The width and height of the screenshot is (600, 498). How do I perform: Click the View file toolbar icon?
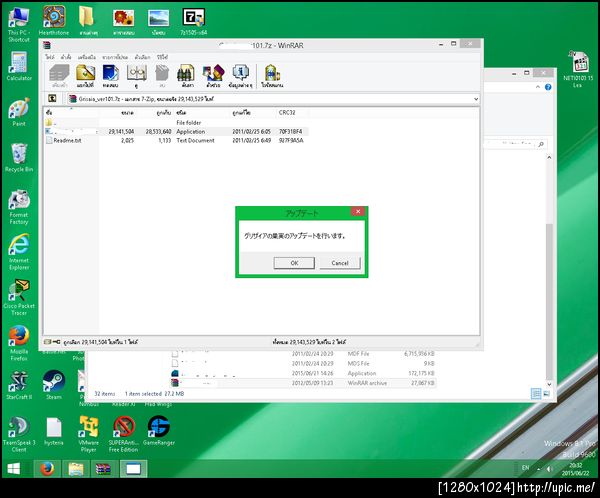coord(137,76)
